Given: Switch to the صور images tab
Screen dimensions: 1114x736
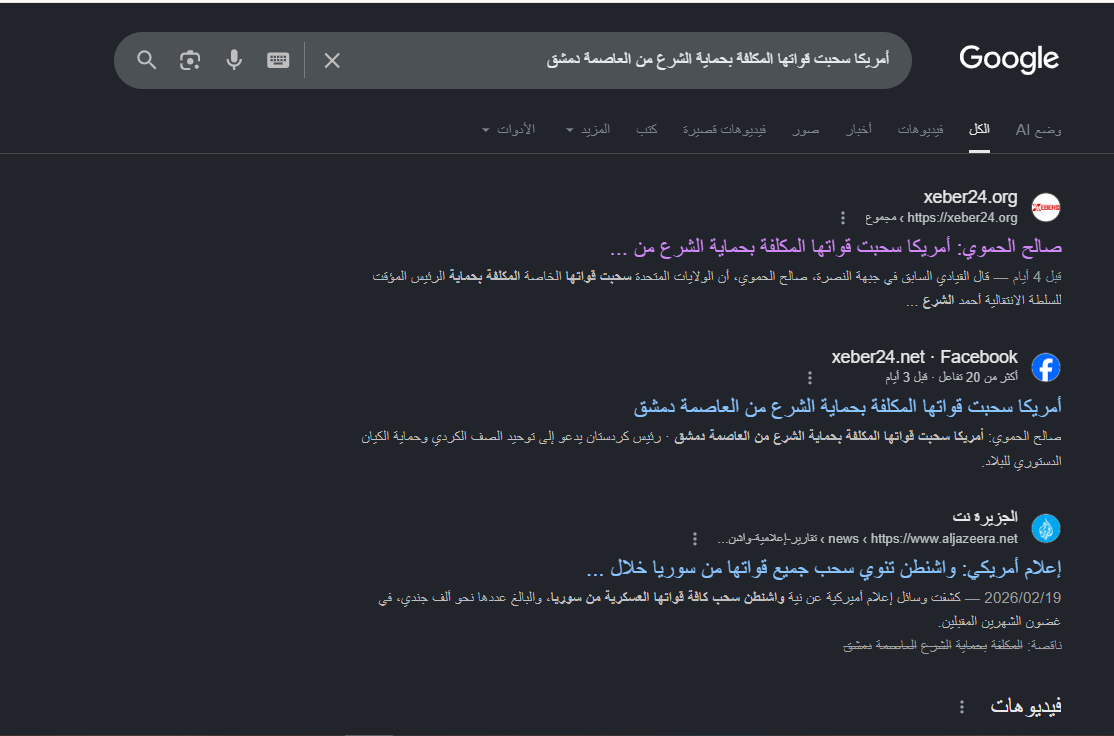Looking at the screenshot, I should 806,129.
